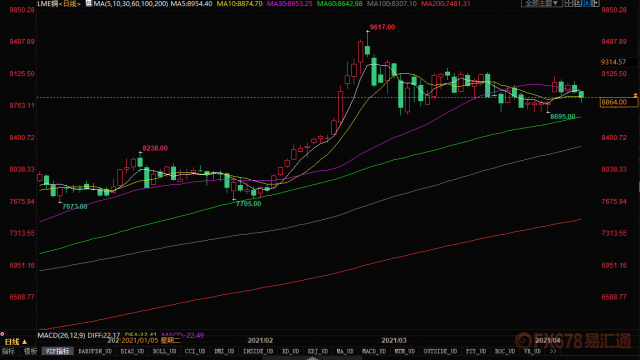Click the MA indicator settings icon
Screen dimensions: 640x361
89,3
